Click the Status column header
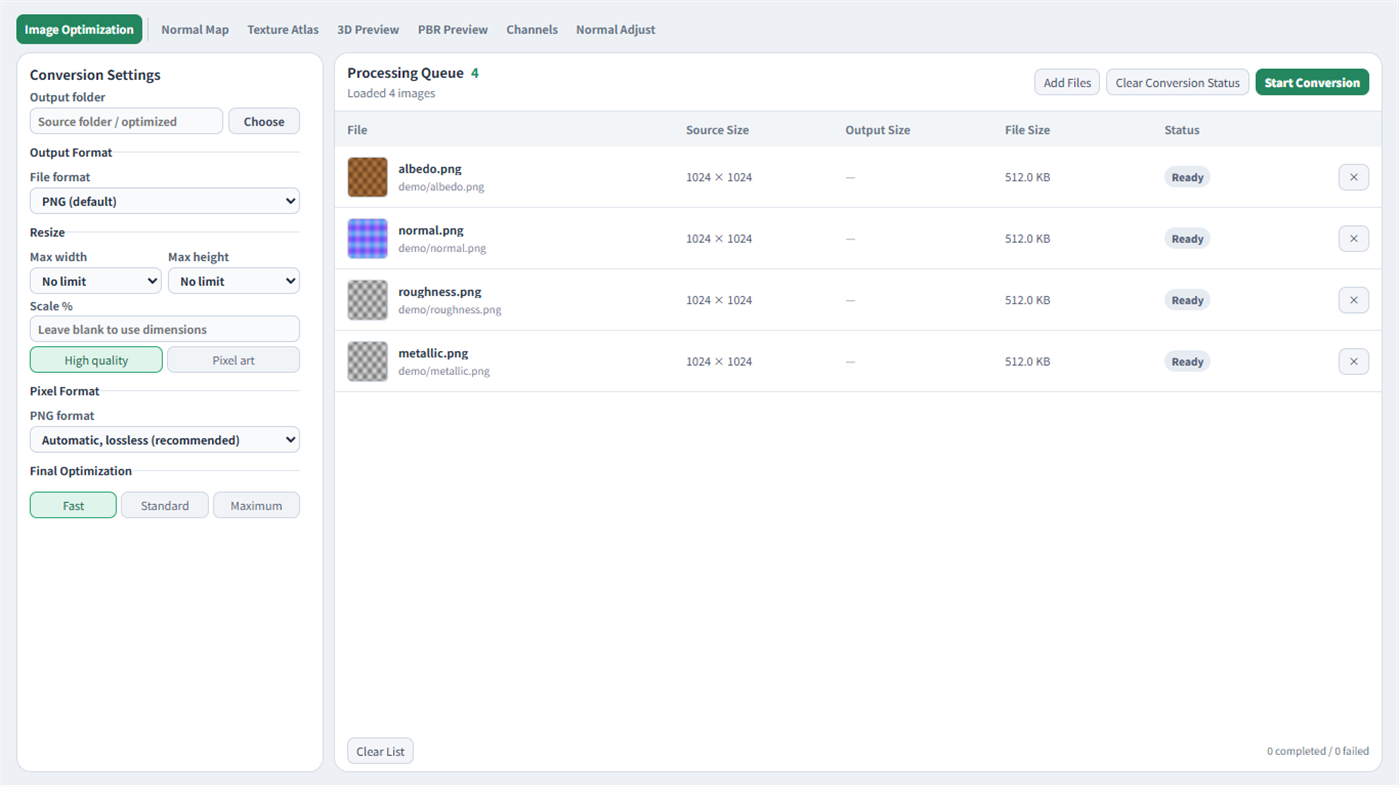Viewport: 1399px width, 787px height. pyautogui.click(x=1182, y=130)
